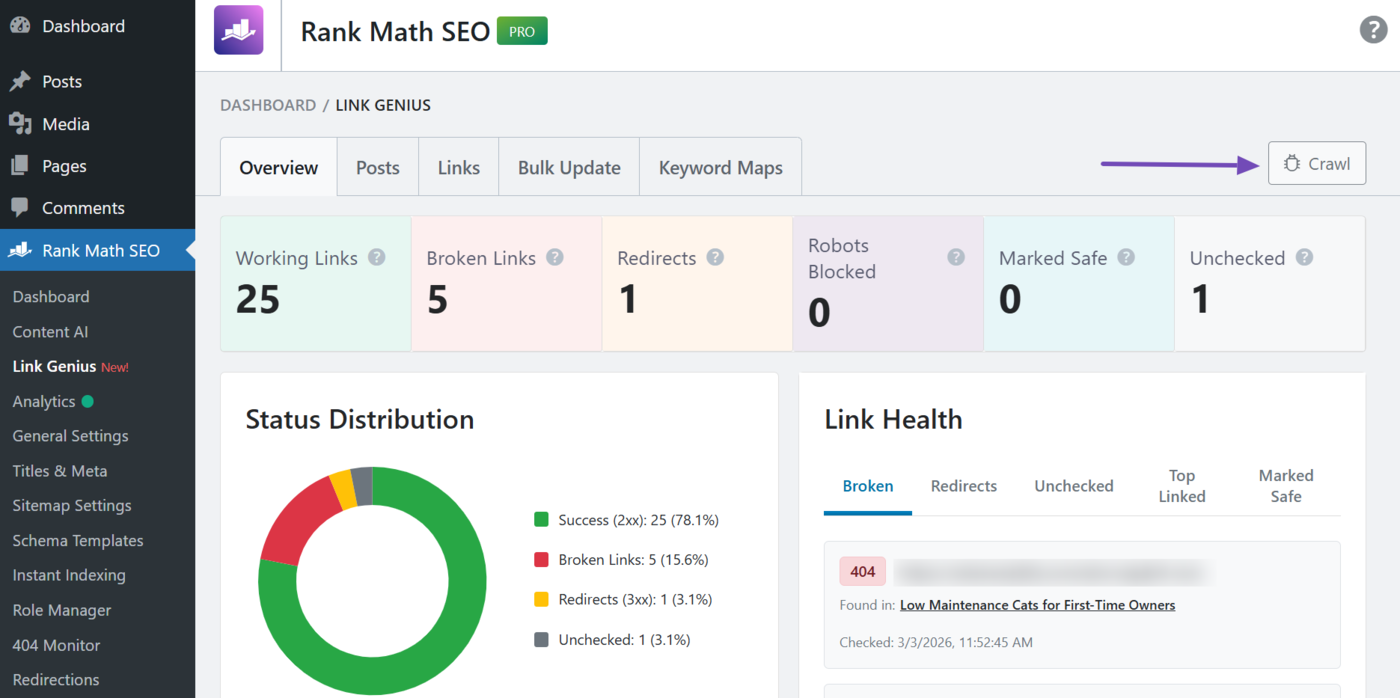Click the Unchecked card help icon

[1304, 257]
